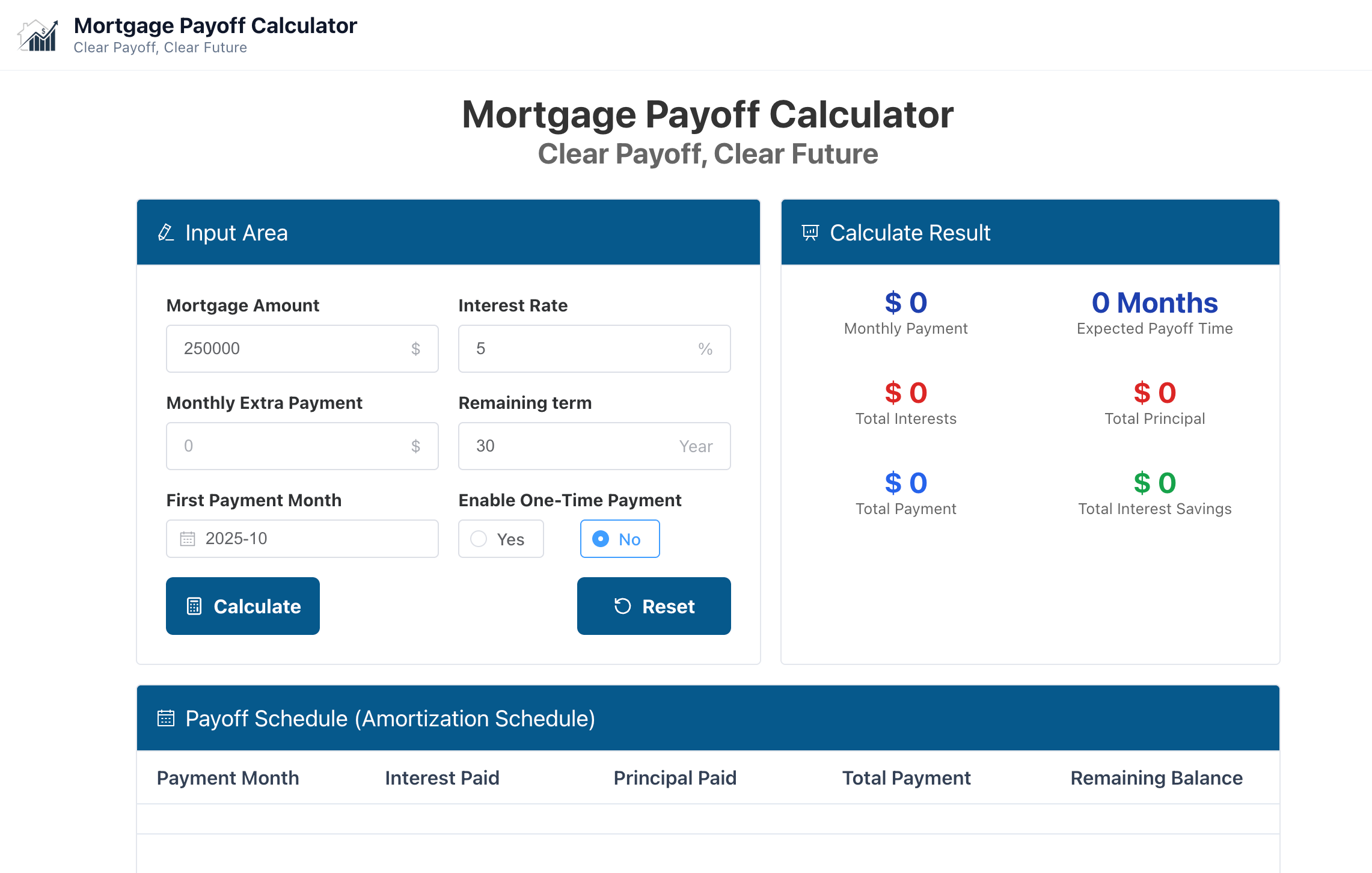Click the calculator icon on Calculate button
This screenshot has width=1372, height=873.
click(x=194, y=606)
